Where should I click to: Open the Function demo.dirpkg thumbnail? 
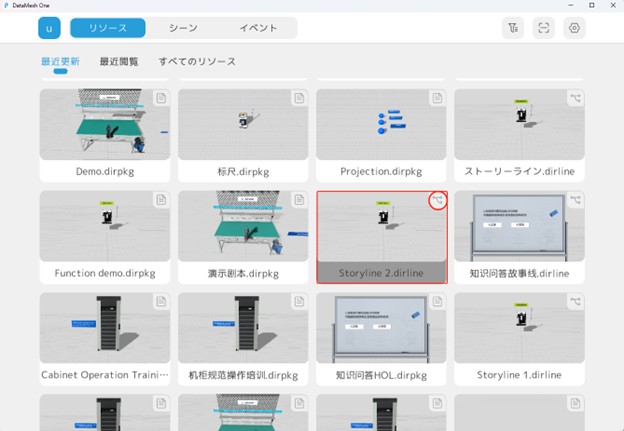coord(105,226)
